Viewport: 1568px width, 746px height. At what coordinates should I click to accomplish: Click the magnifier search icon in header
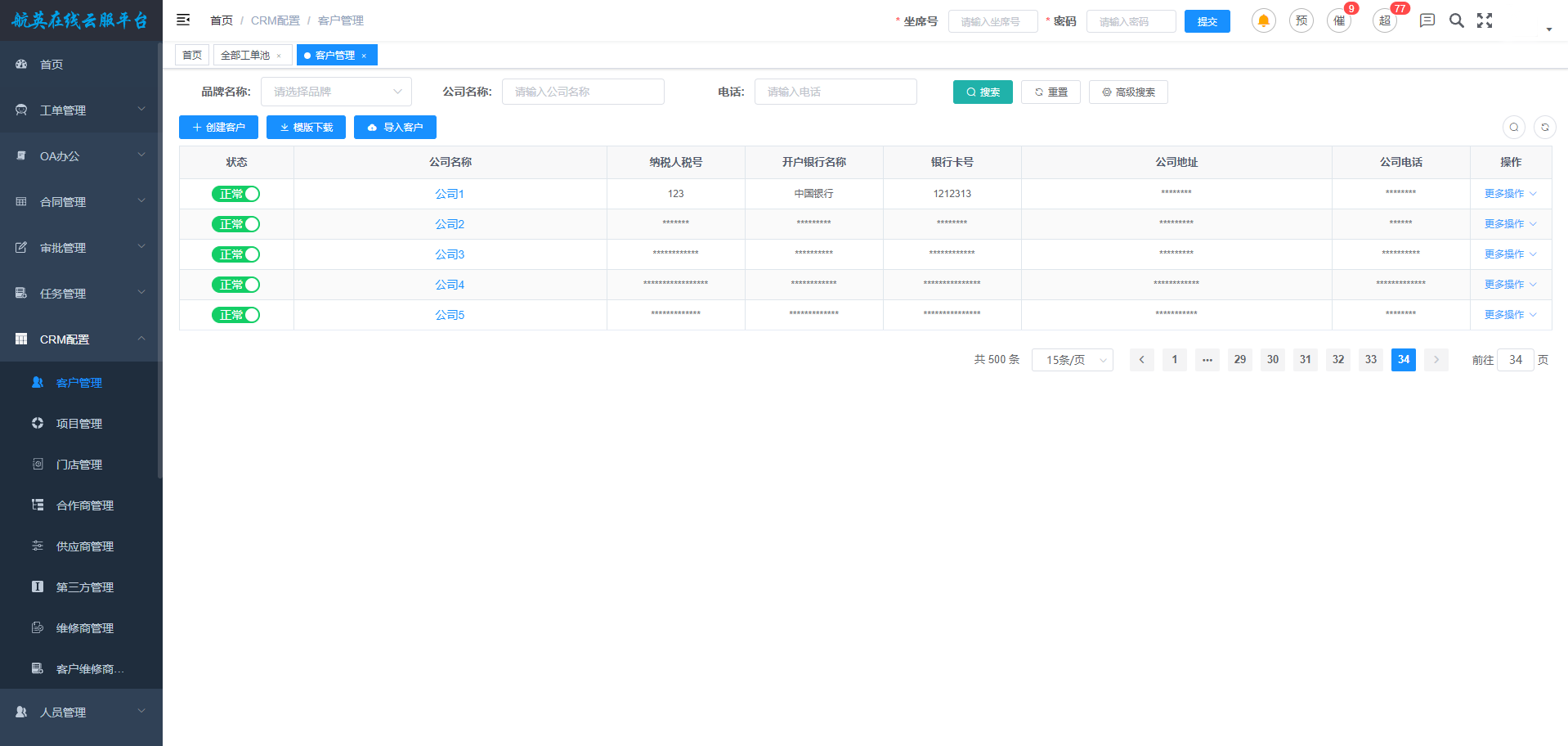(x=1456, y=20)
